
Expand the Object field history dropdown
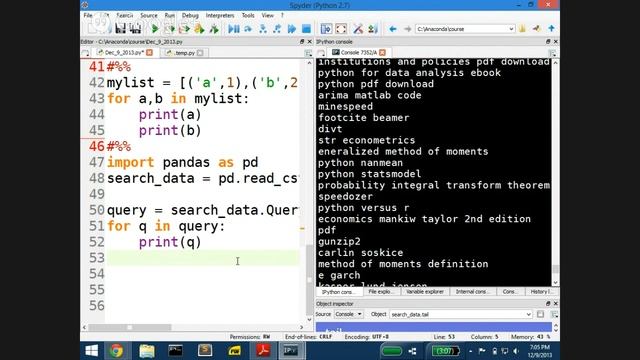click(528, 314)
